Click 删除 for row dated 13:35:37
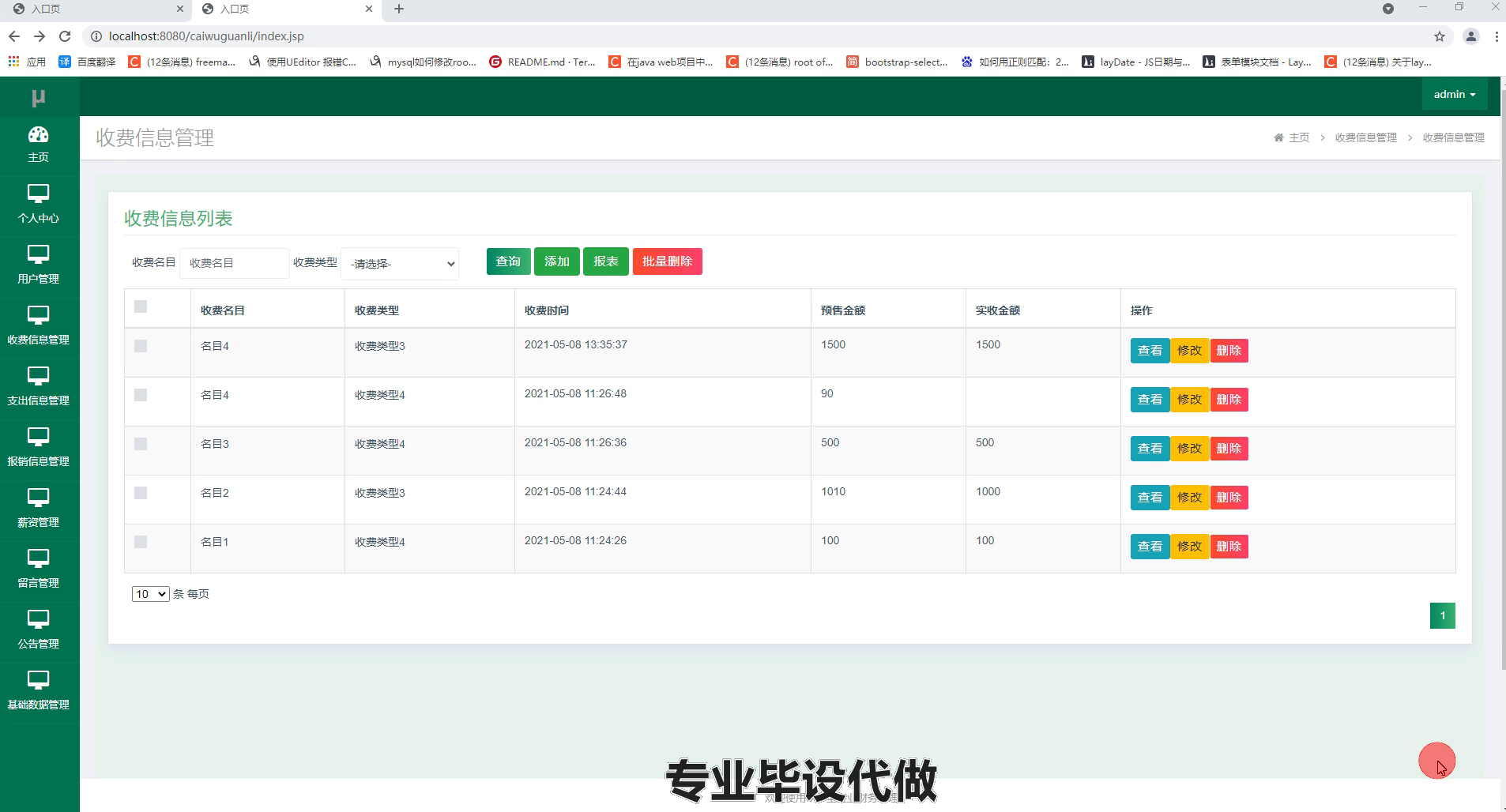Image resolution: width=1506 pixels, height=812 pixels. coord(1229,351)
